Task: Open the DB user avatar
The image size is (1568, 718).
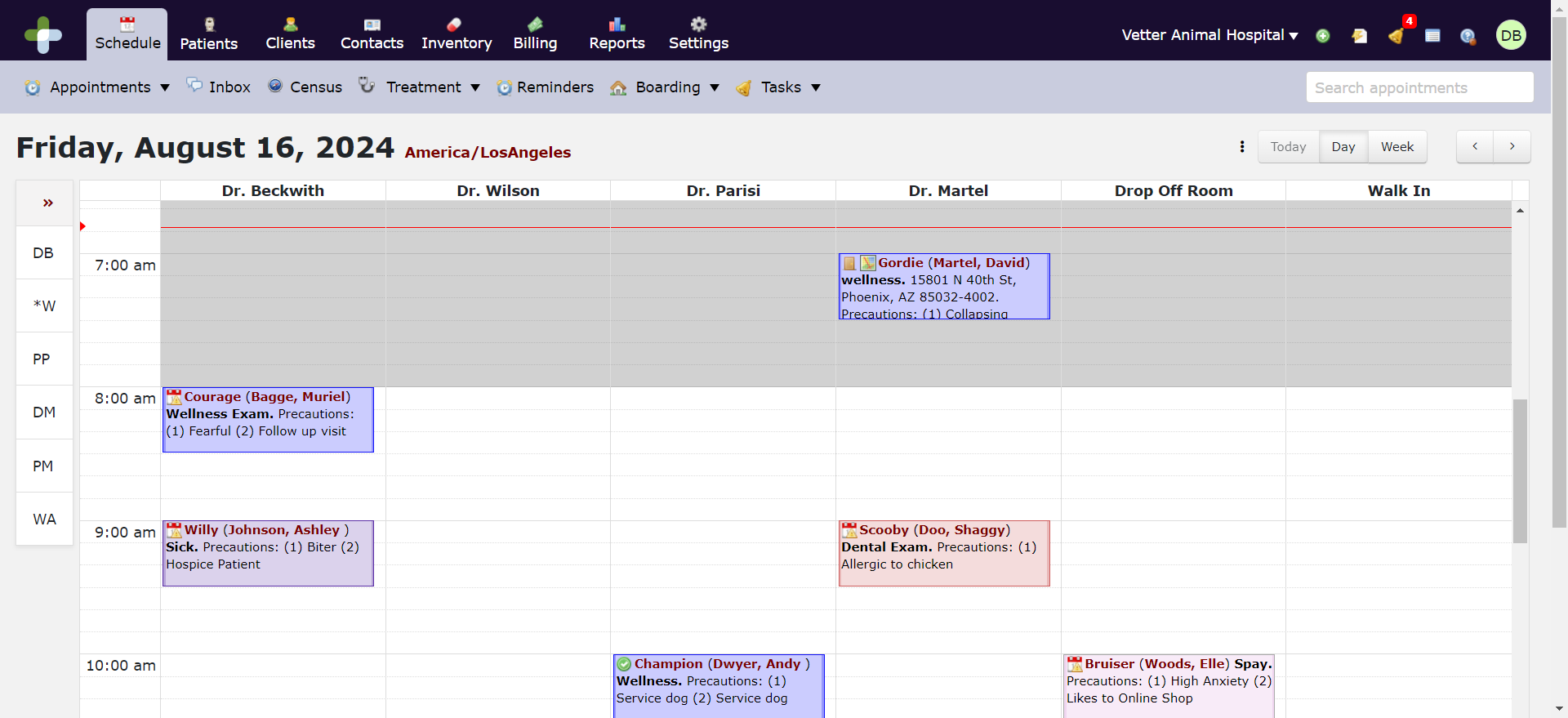Action: 1511,35
